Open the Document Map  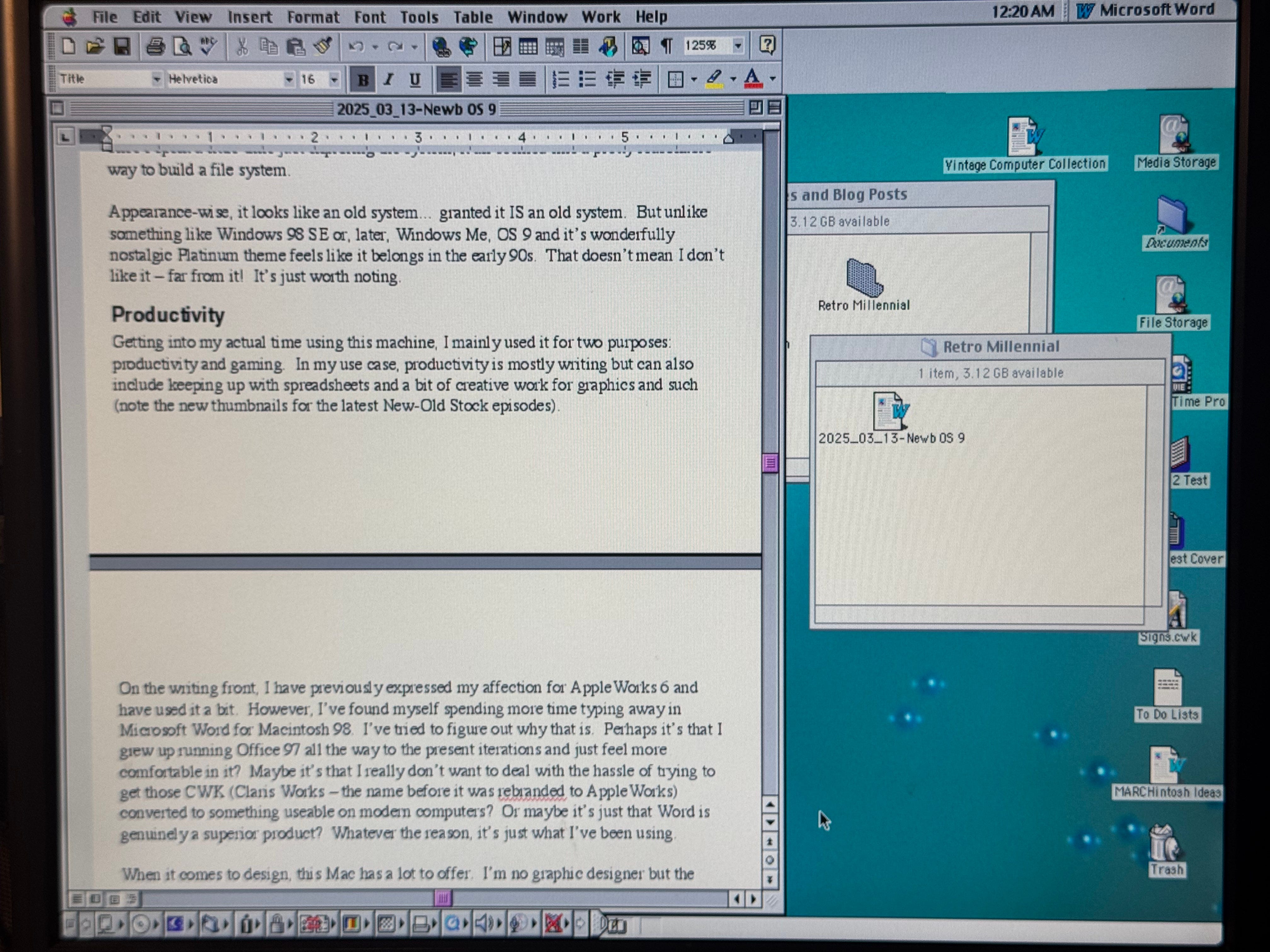(x=640, y=45)
